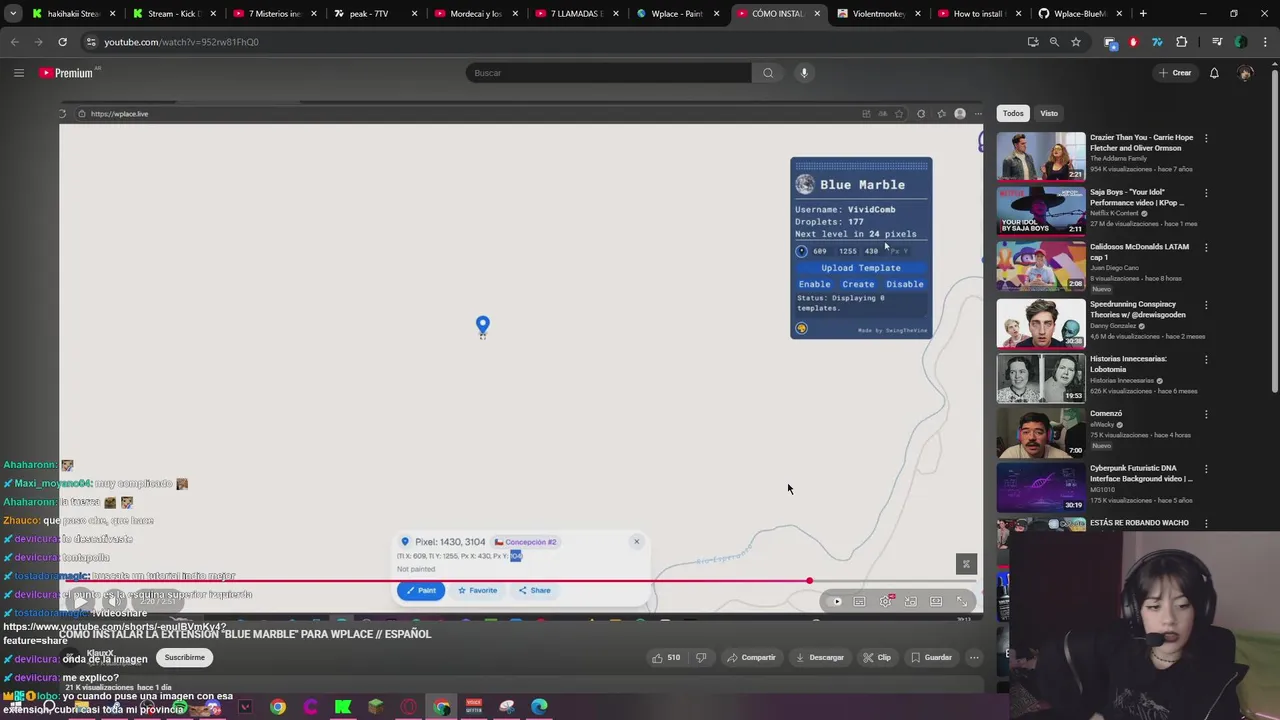Screen dimensions: 1280x720
Task: Go to YouTube Premium home logo
Action: tap(68, 73)
